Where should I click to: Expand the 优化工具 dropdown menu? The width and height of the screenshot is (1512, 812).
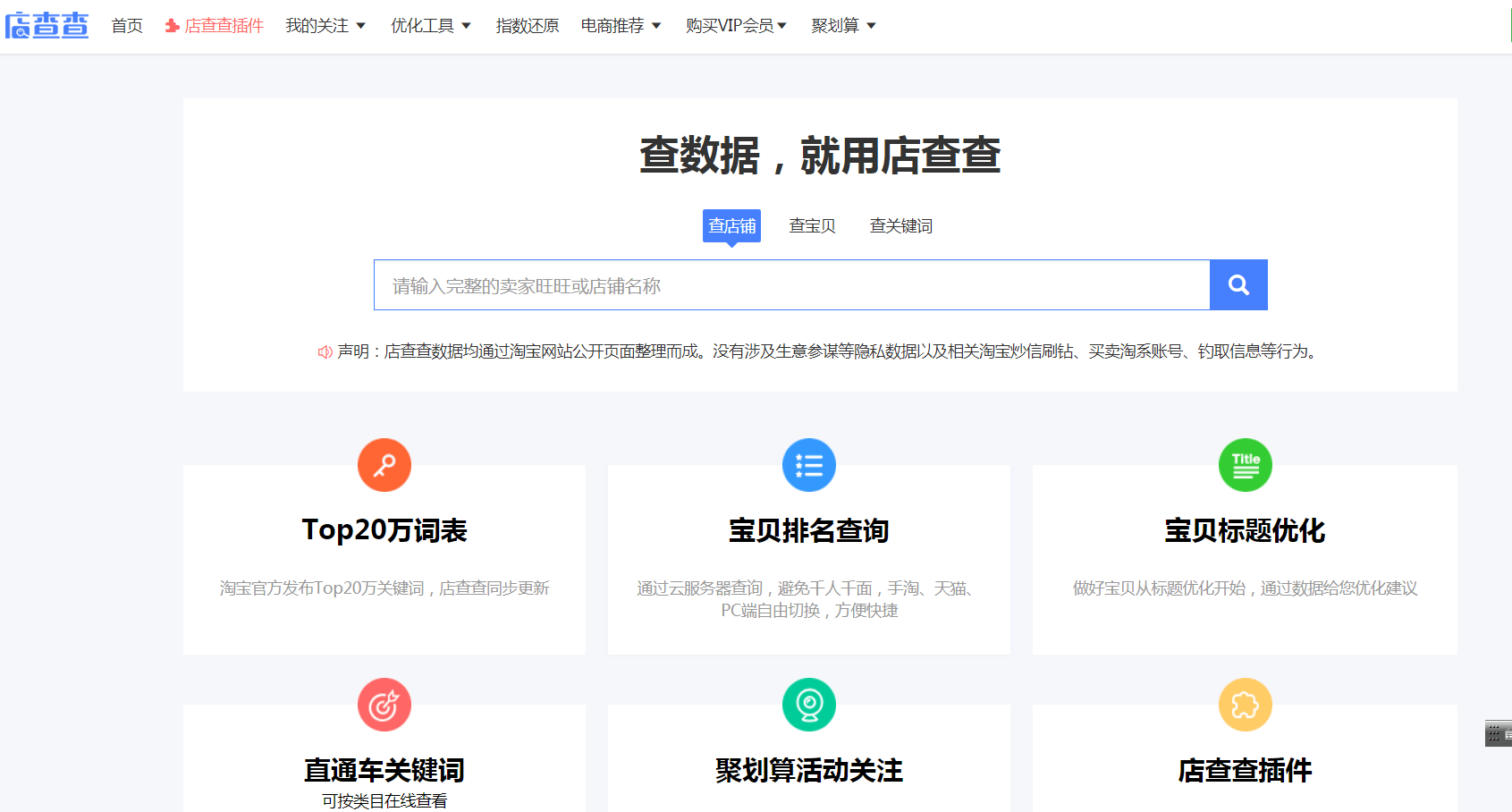click(x=431, y=26)
